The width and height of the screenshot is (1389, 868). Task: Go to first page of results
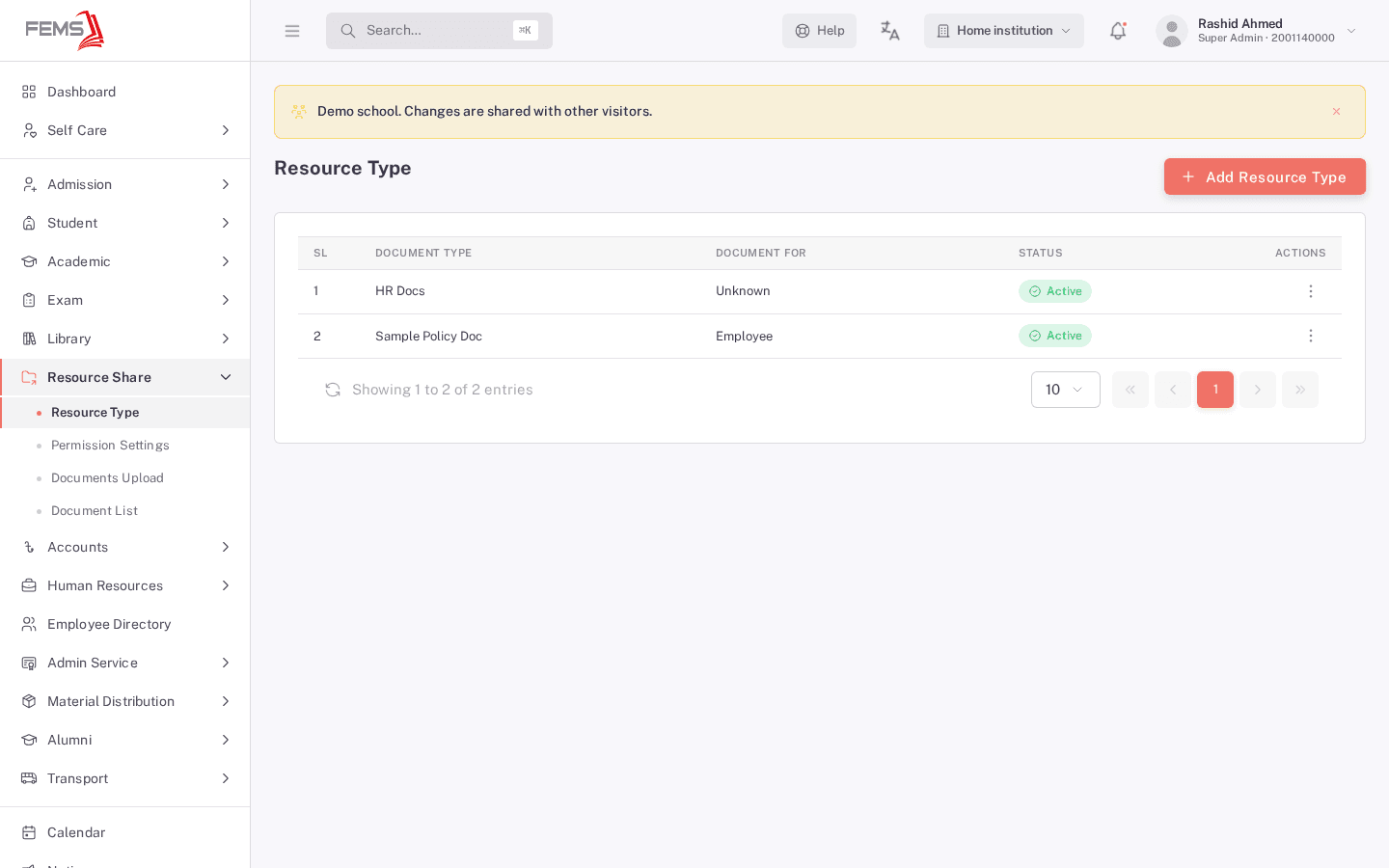click(1130, 390)
